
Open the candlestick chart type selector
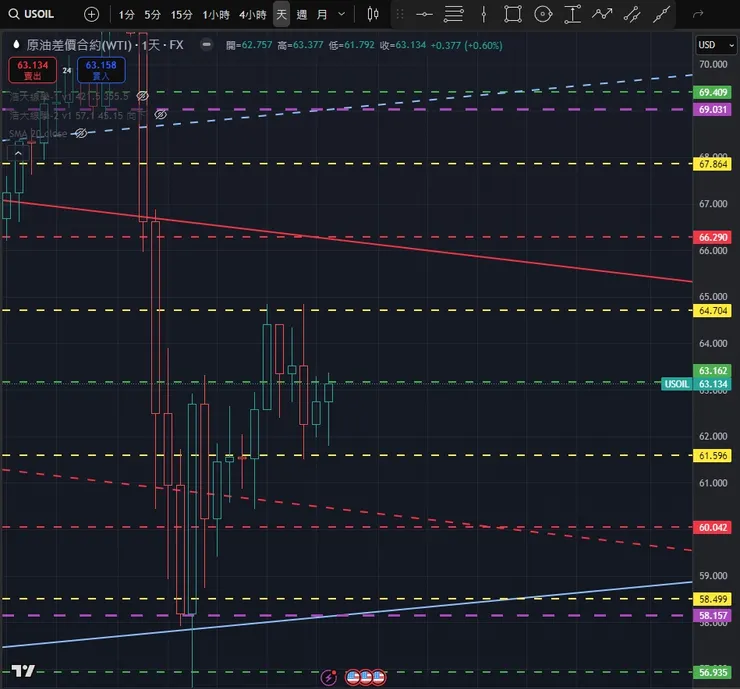pyautogui.click(x=373, y=15)
